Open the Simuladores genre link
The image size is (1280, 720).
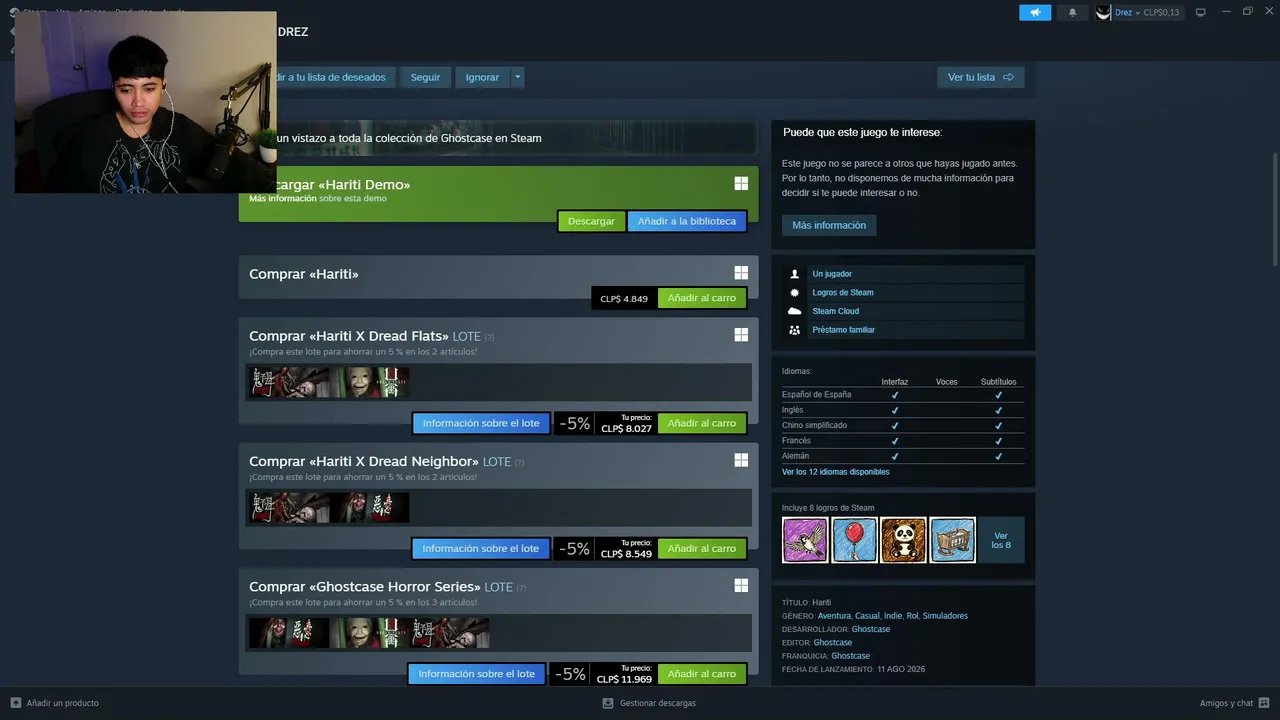(945, 616)
